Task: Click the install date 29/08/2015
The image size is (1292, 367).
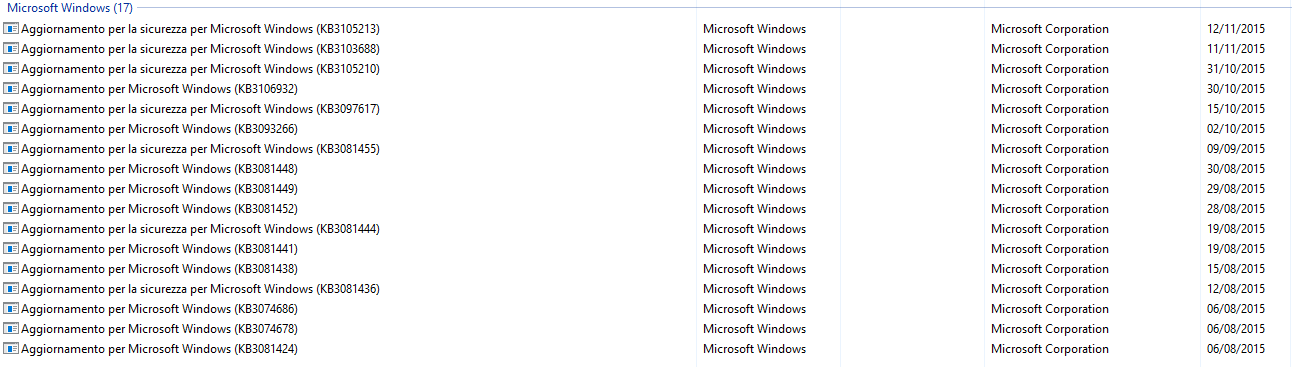Action: (x=1236, y=189)
